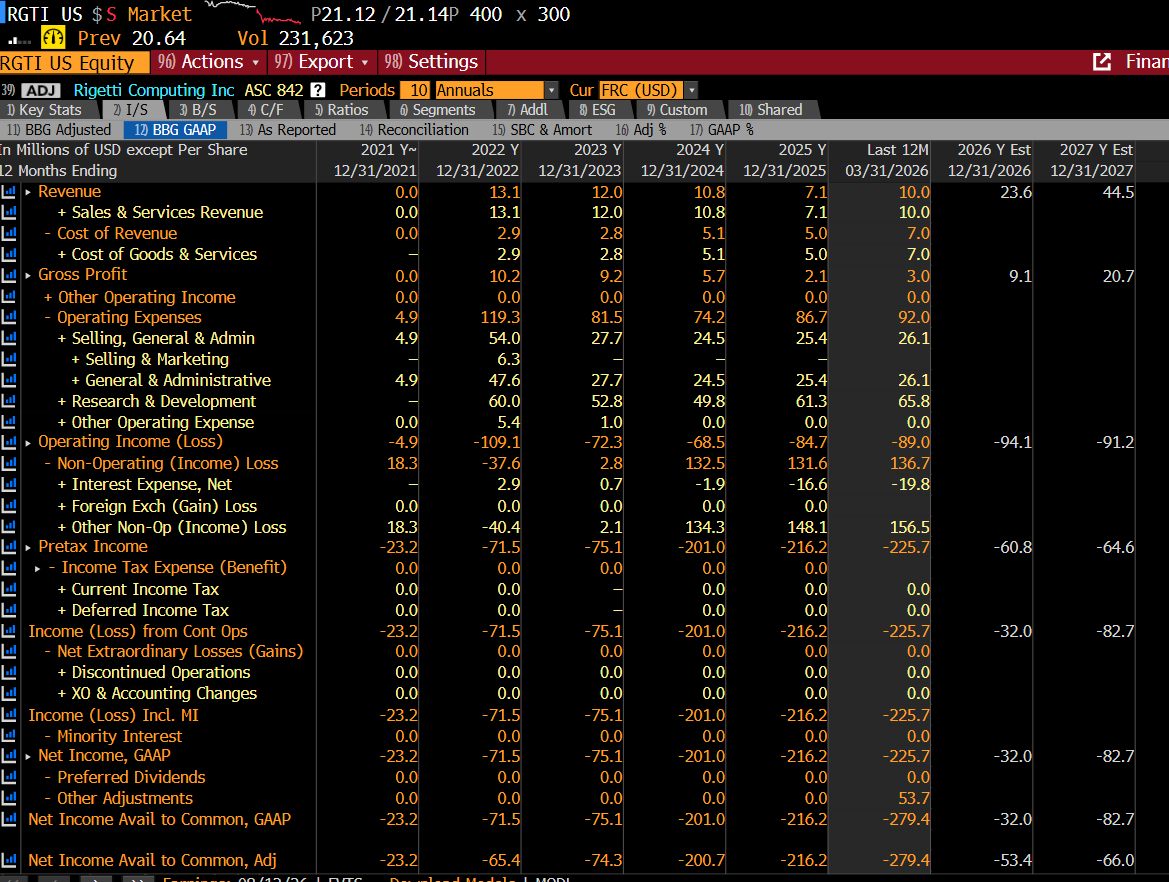Chart Income (Loss) from Cont Ops row
The width and height of the screenshot is (1169, 882).
coord(9,631)
